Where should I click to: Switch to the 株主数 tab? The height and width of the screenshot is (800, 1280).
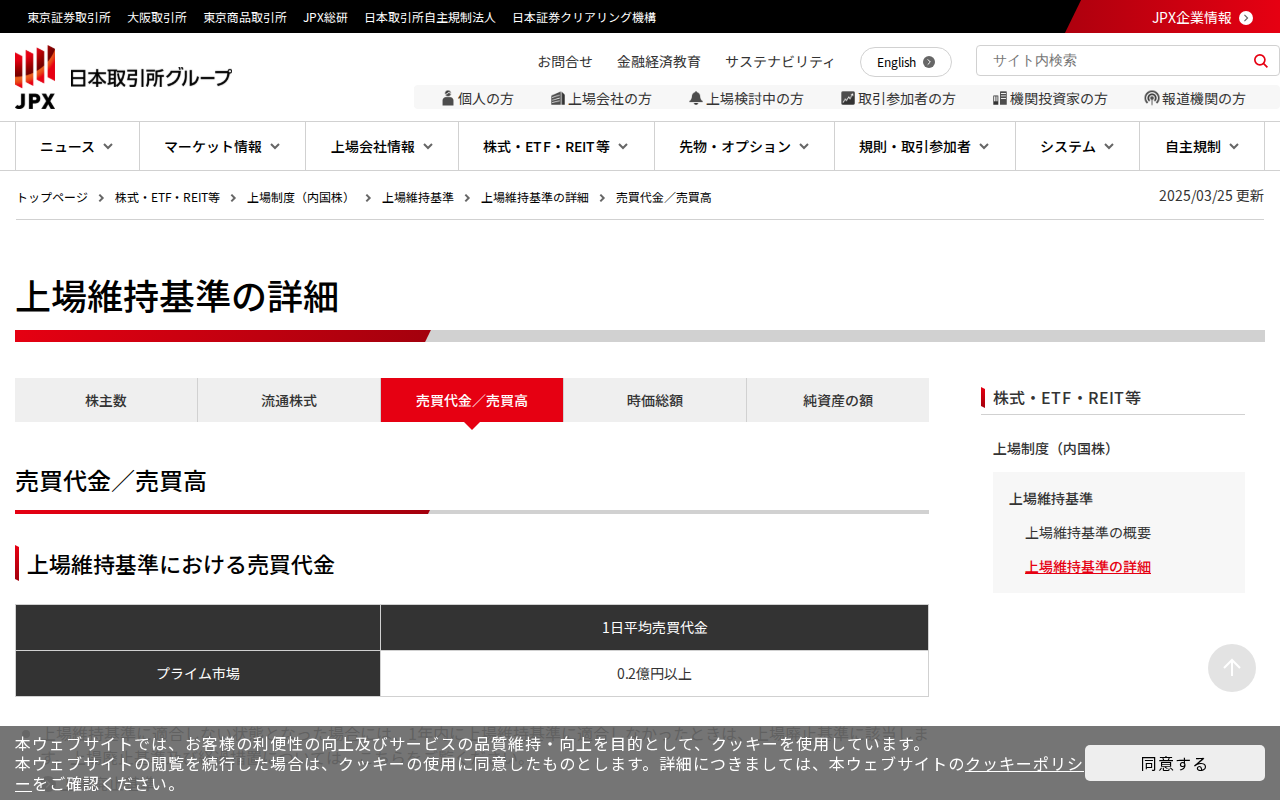106,400
